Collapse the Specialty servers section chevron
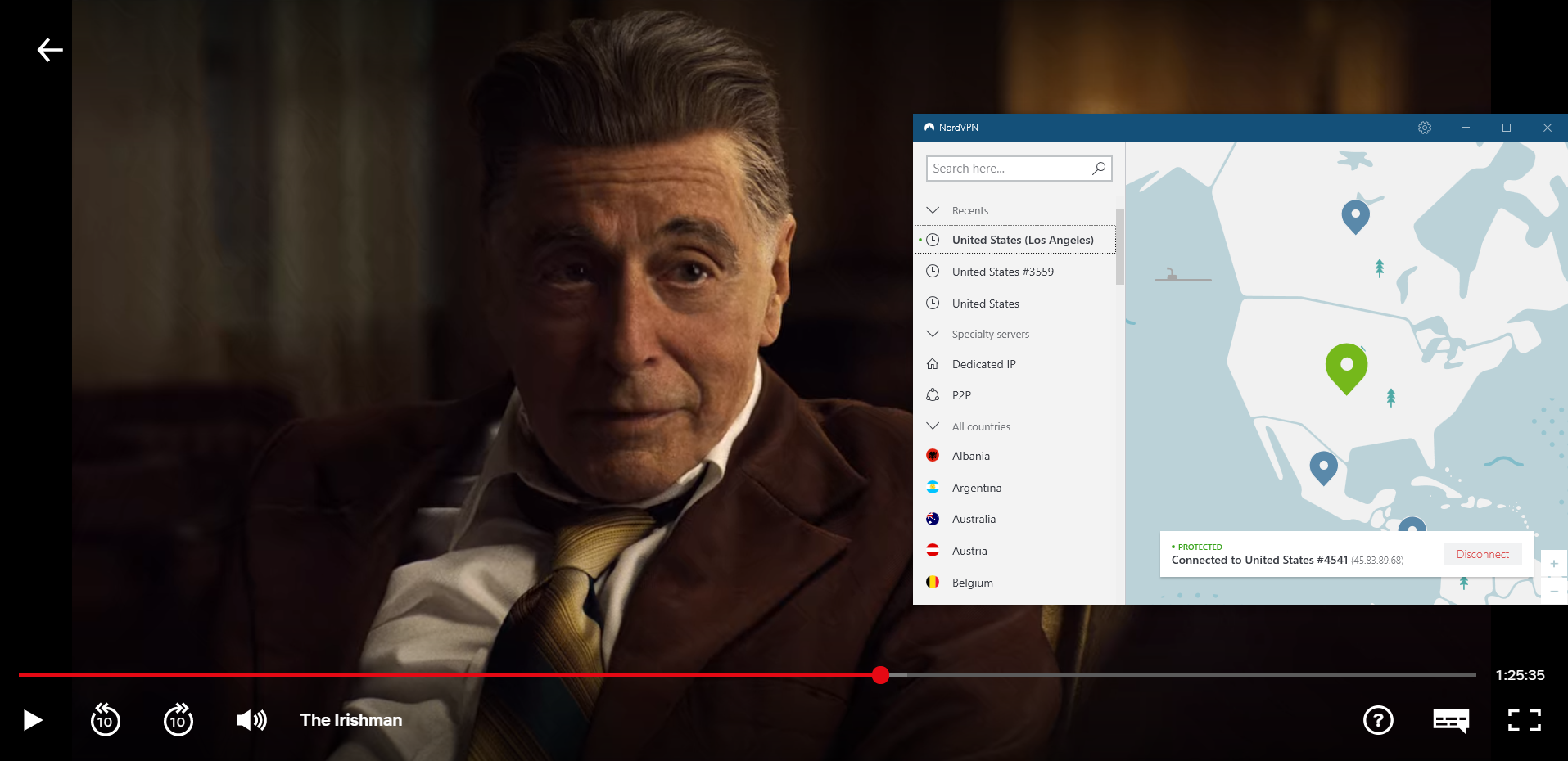The width and height of the screenshot is (1568, 761). (x=933, y=334)
